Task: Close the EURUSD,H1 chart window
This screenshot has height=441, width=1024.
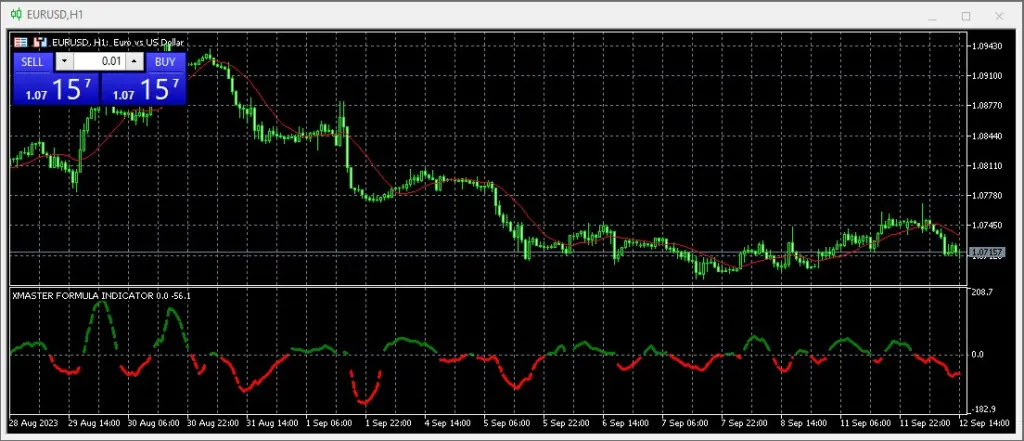Action: 999,16
